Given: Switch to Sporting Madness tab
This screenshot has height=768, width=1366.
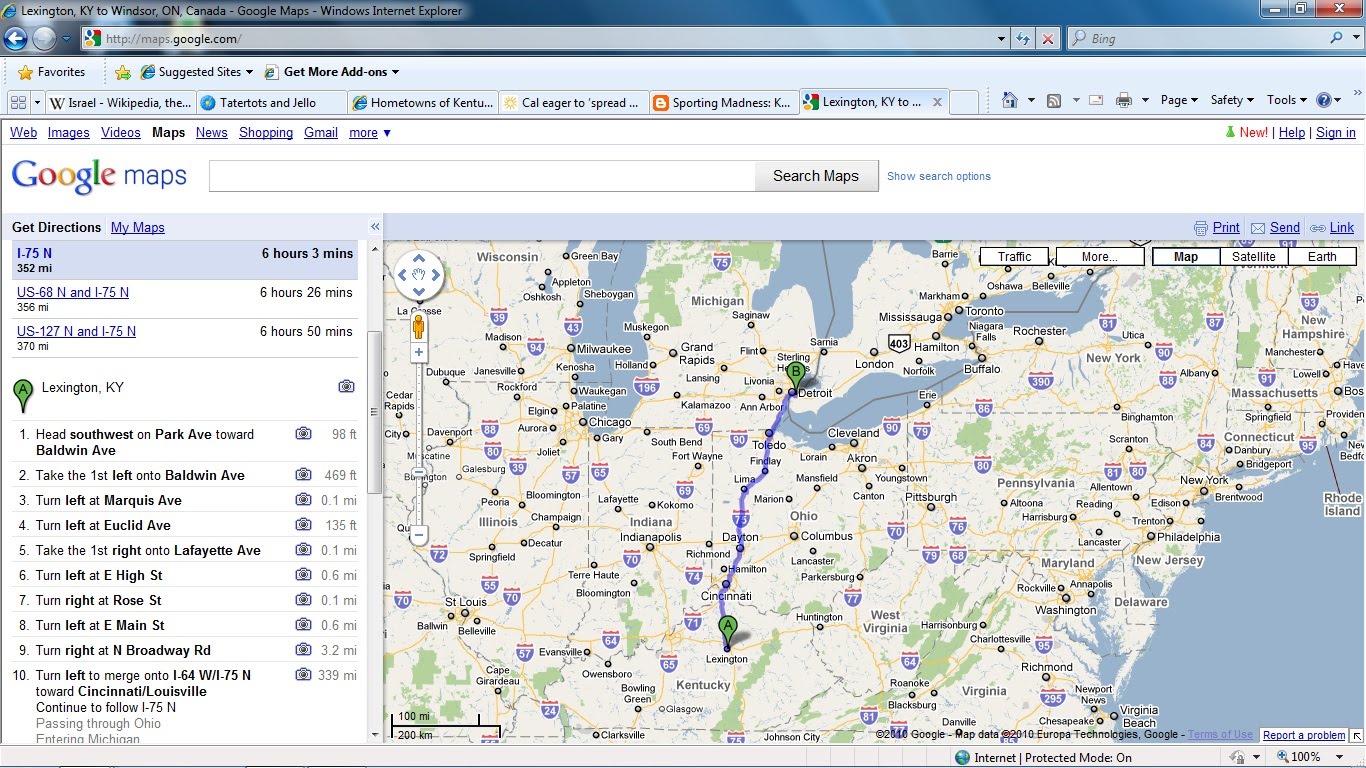Looking at the screenshot, I should pyautogui.click(x=724, y=102).
